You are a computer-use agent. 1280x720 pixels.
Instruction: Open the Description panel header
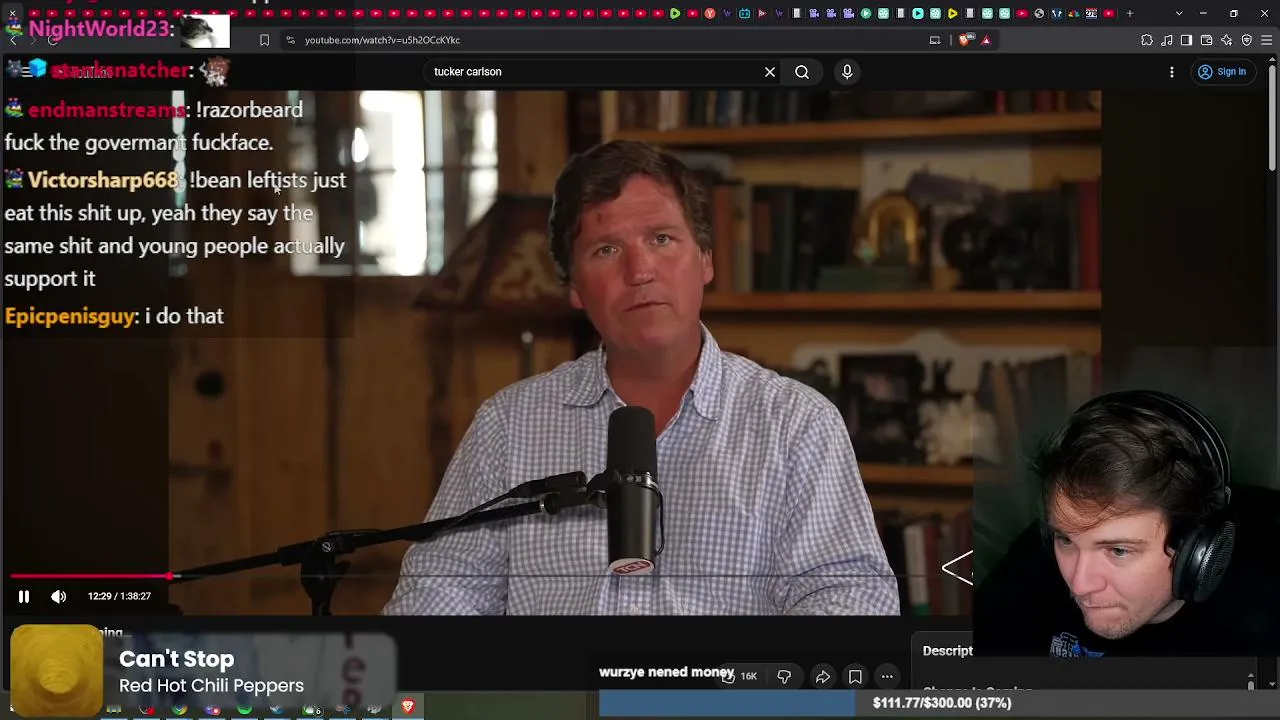[x=948, y=651]
